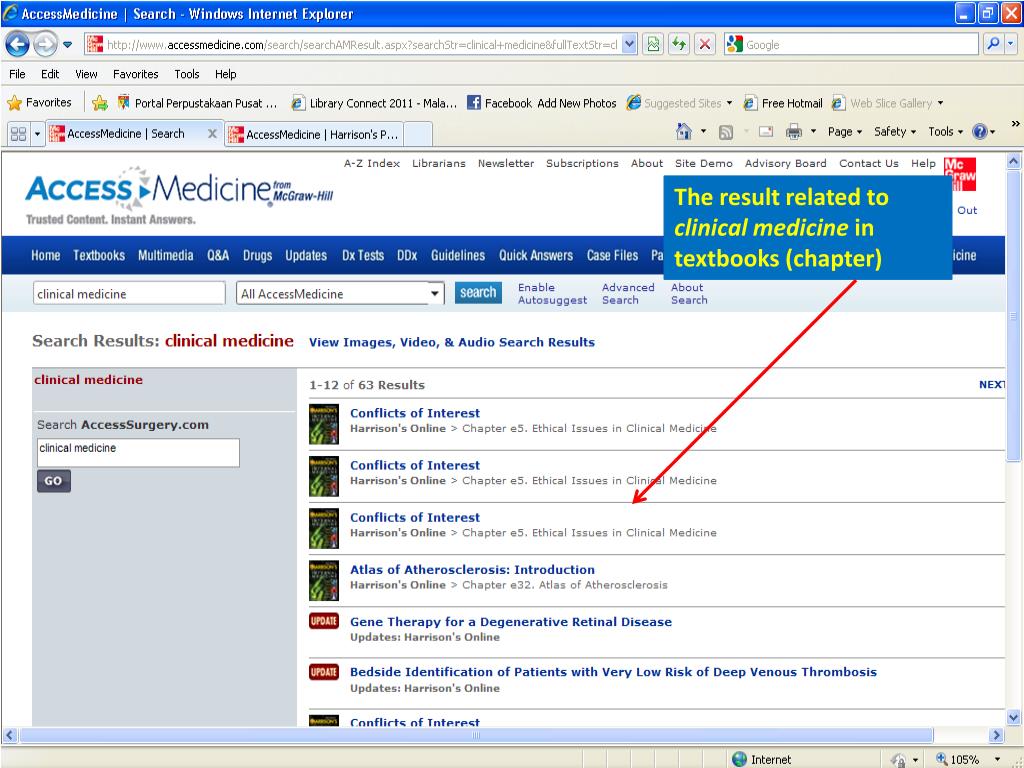
Task: Open Free Hotmail bookmark
Action: coord(784,103)
